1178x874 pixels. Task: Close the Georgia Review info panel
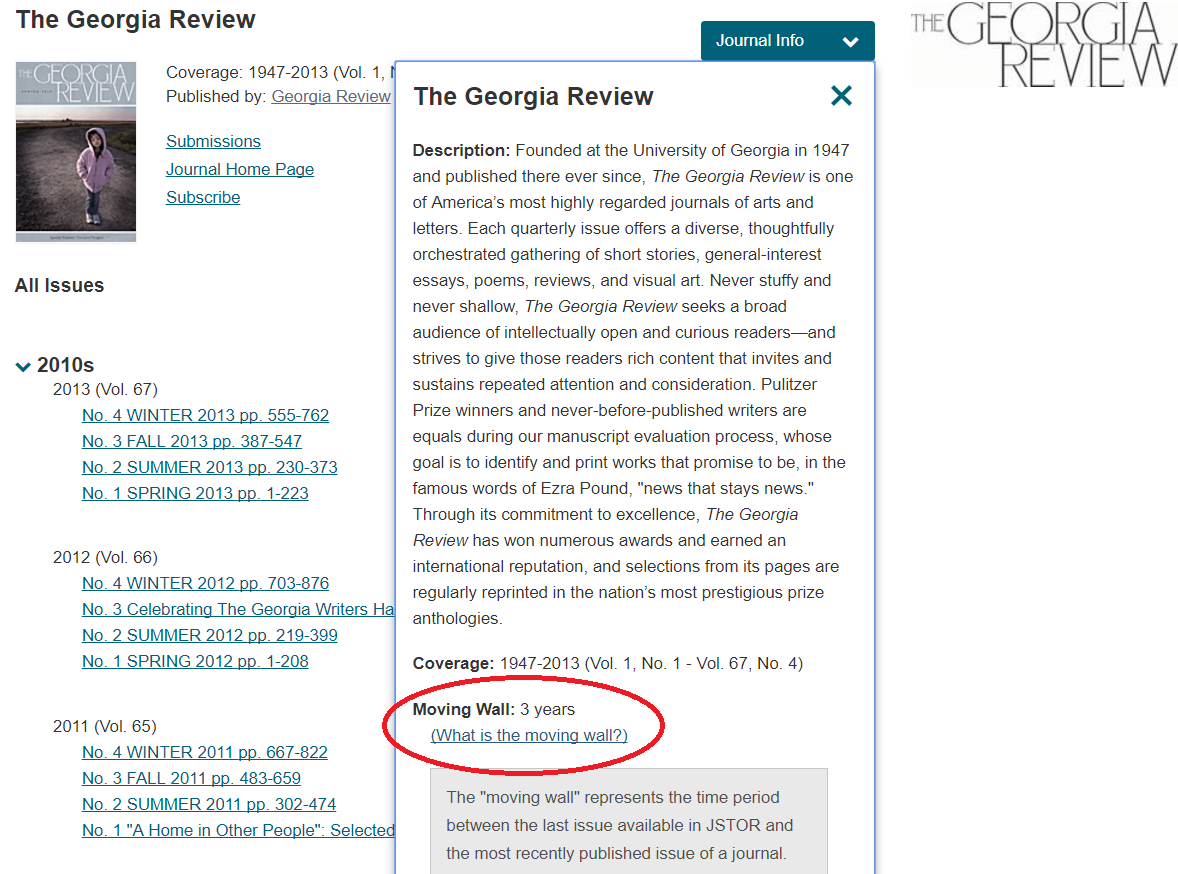[x=841, y=95]
